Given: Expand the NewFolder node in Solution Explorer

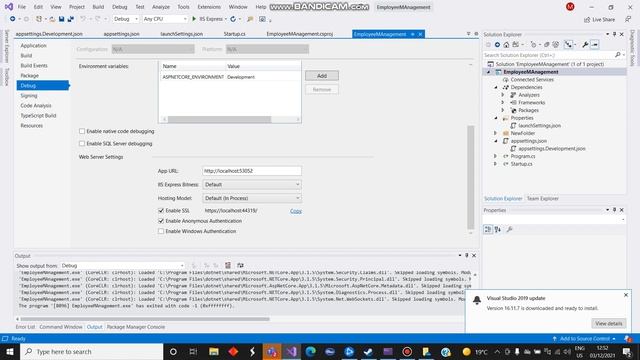Looking at the screenshot, I should tap(496, 133).
